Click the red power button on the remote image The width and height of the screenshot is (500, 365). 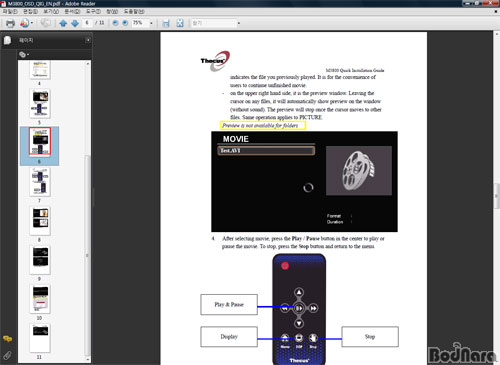285,266
